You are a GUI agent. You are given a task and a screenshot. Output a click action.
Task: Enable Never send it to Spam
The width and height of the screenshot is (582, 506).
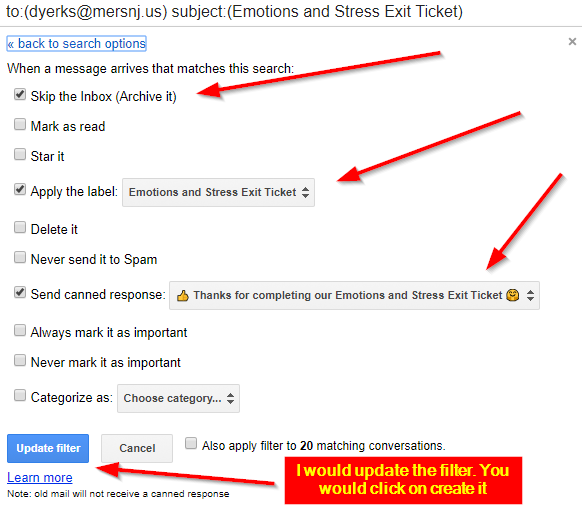tap(20, 257)
